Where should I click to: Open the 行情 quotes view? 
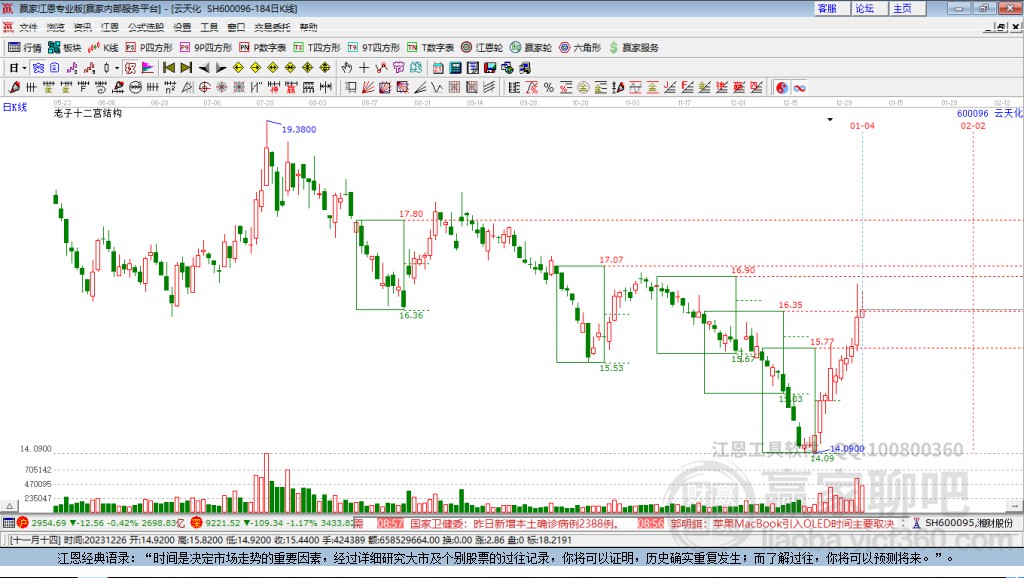point(25,48)
